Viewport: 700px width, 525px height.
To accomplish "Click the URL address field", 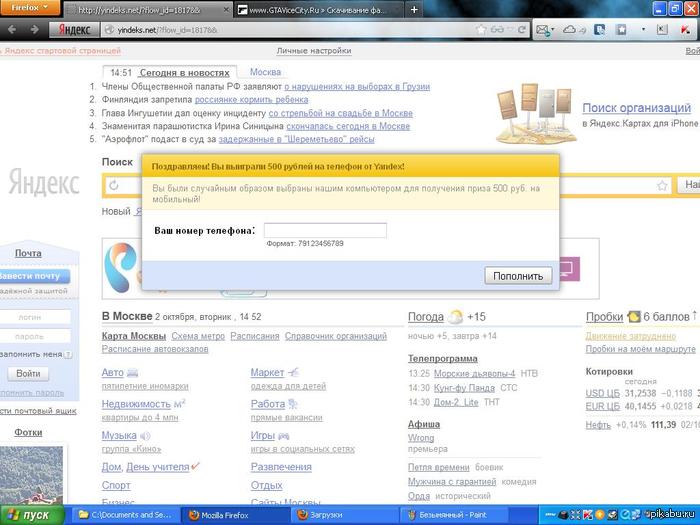I will coord(290,30).
